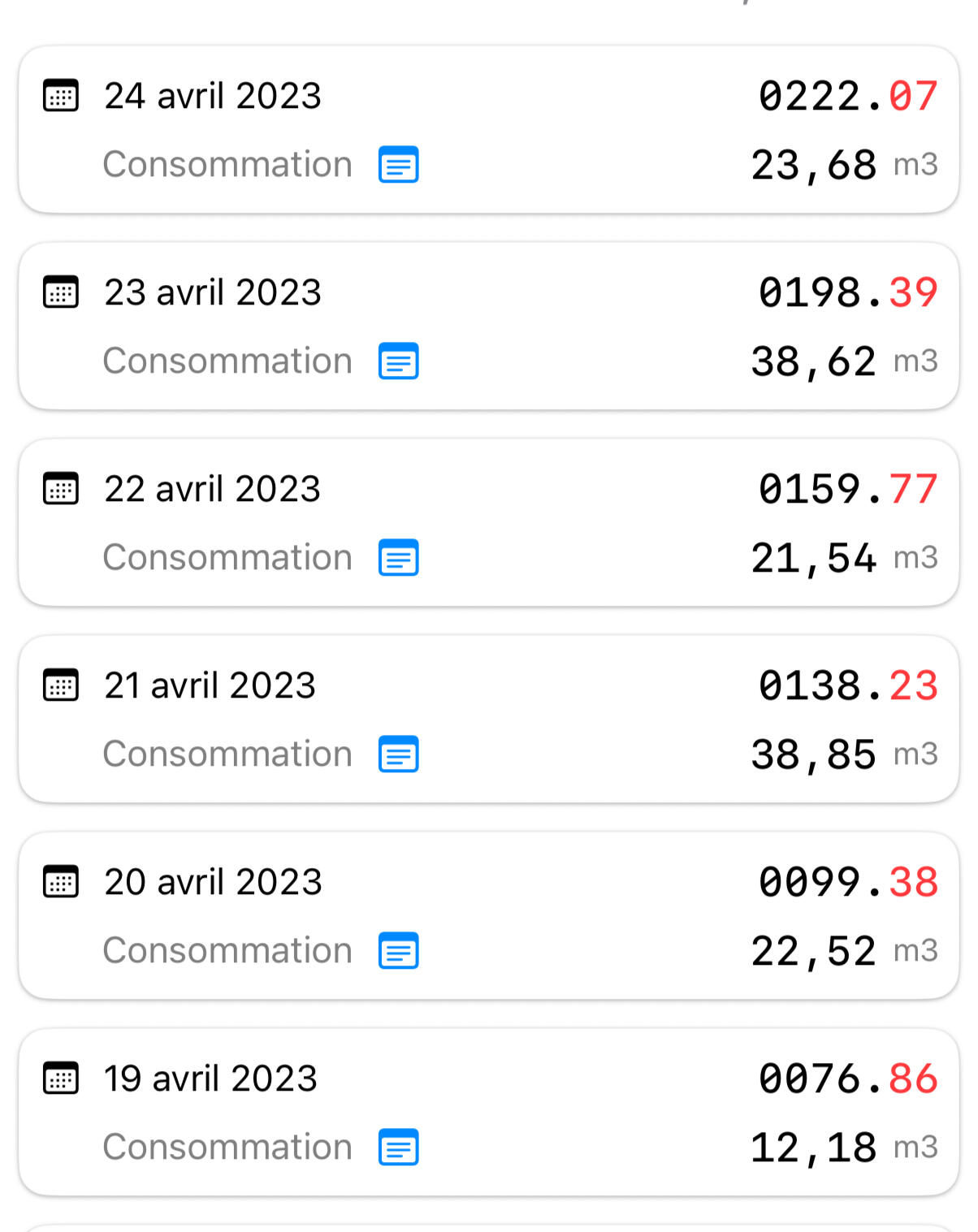978x1232 pixels.
Task: Open the blue note icon for 20 avril
Action: pyautogui.click(x=399, y=951)
